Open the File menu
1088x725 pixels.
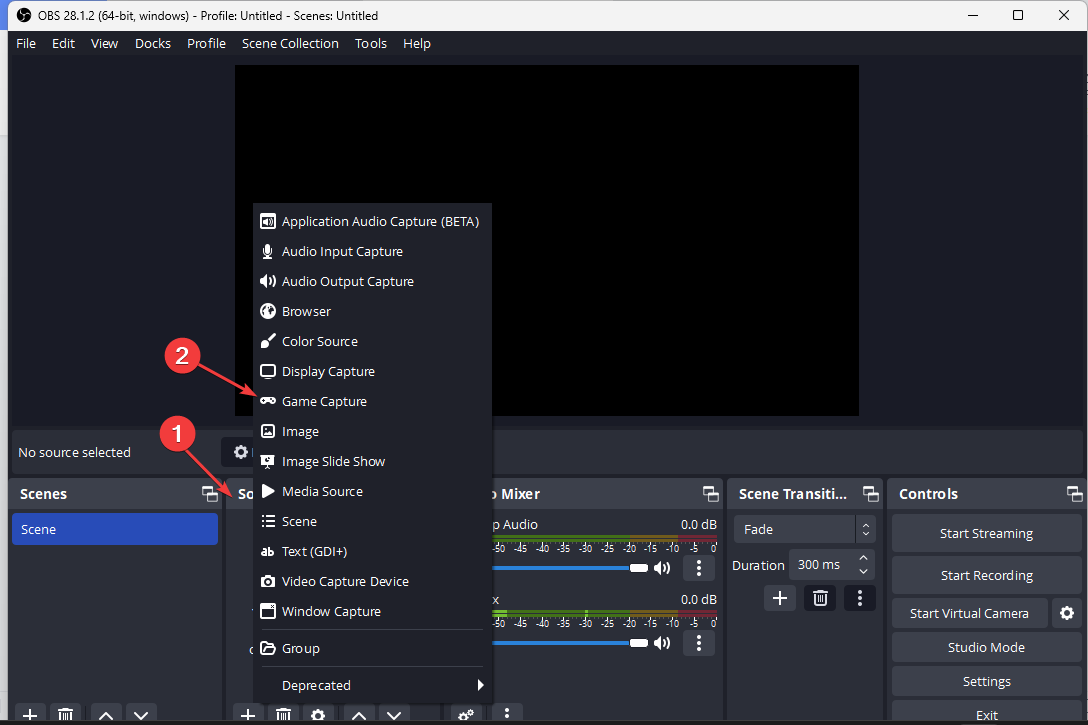click(26, 43)
